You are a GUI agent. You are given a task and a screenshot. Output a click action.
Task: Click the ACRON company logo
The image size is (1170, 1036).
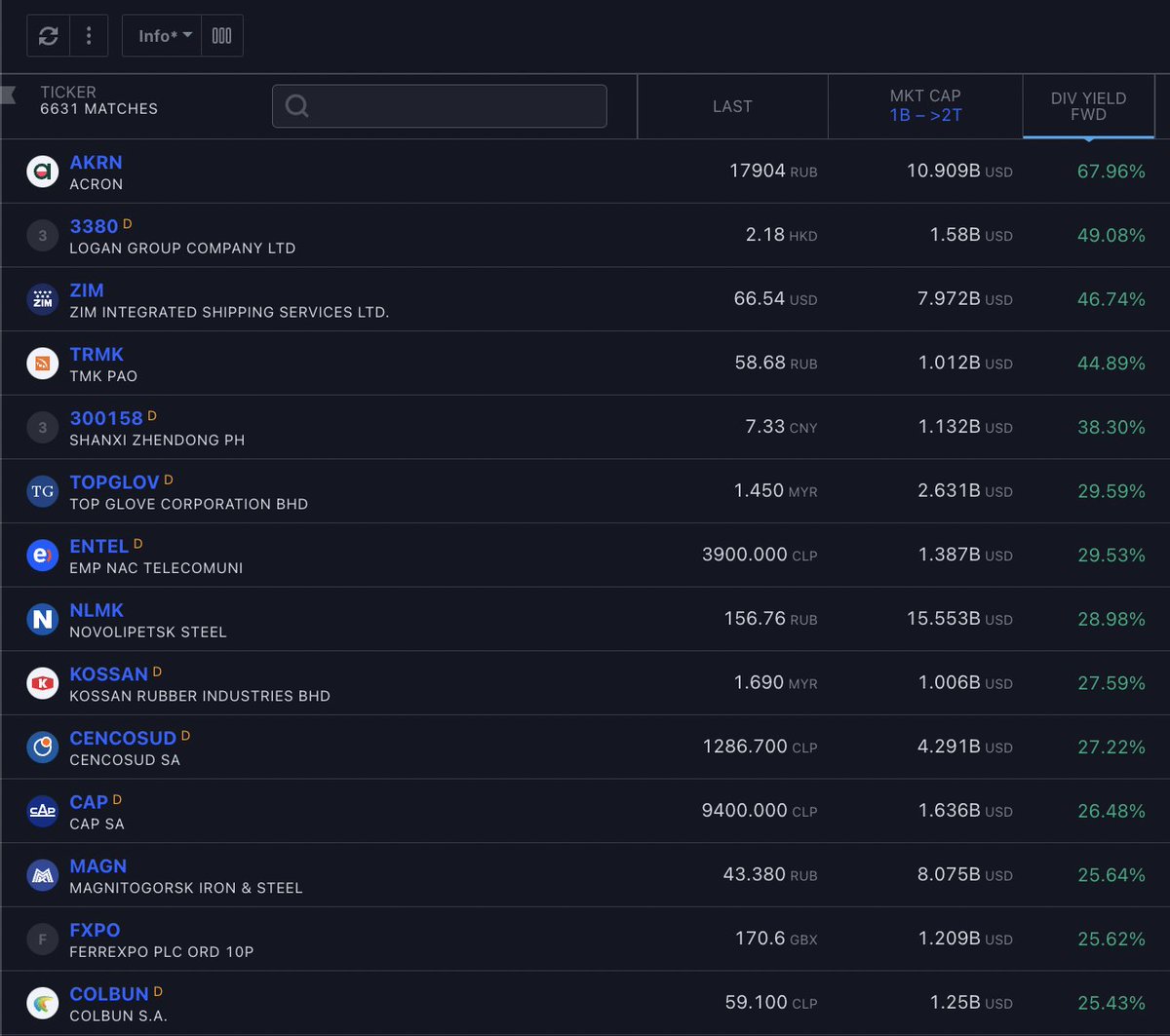(42, 173)
